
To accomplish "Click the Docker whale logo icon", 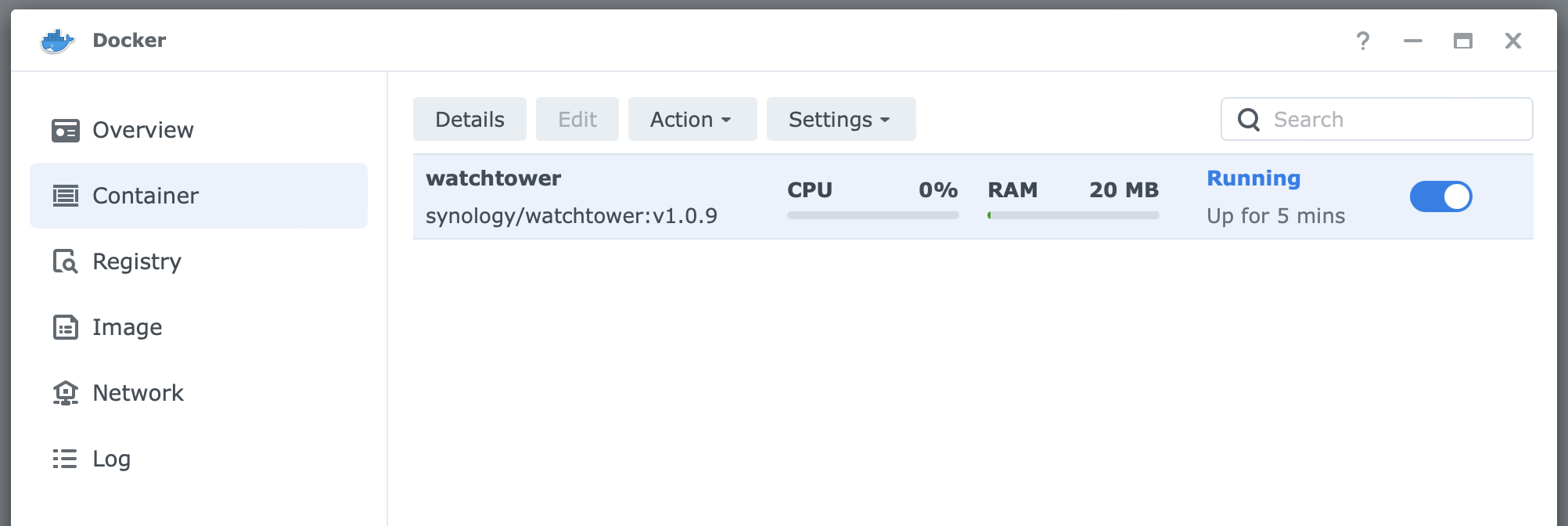I will coord(57,41).
